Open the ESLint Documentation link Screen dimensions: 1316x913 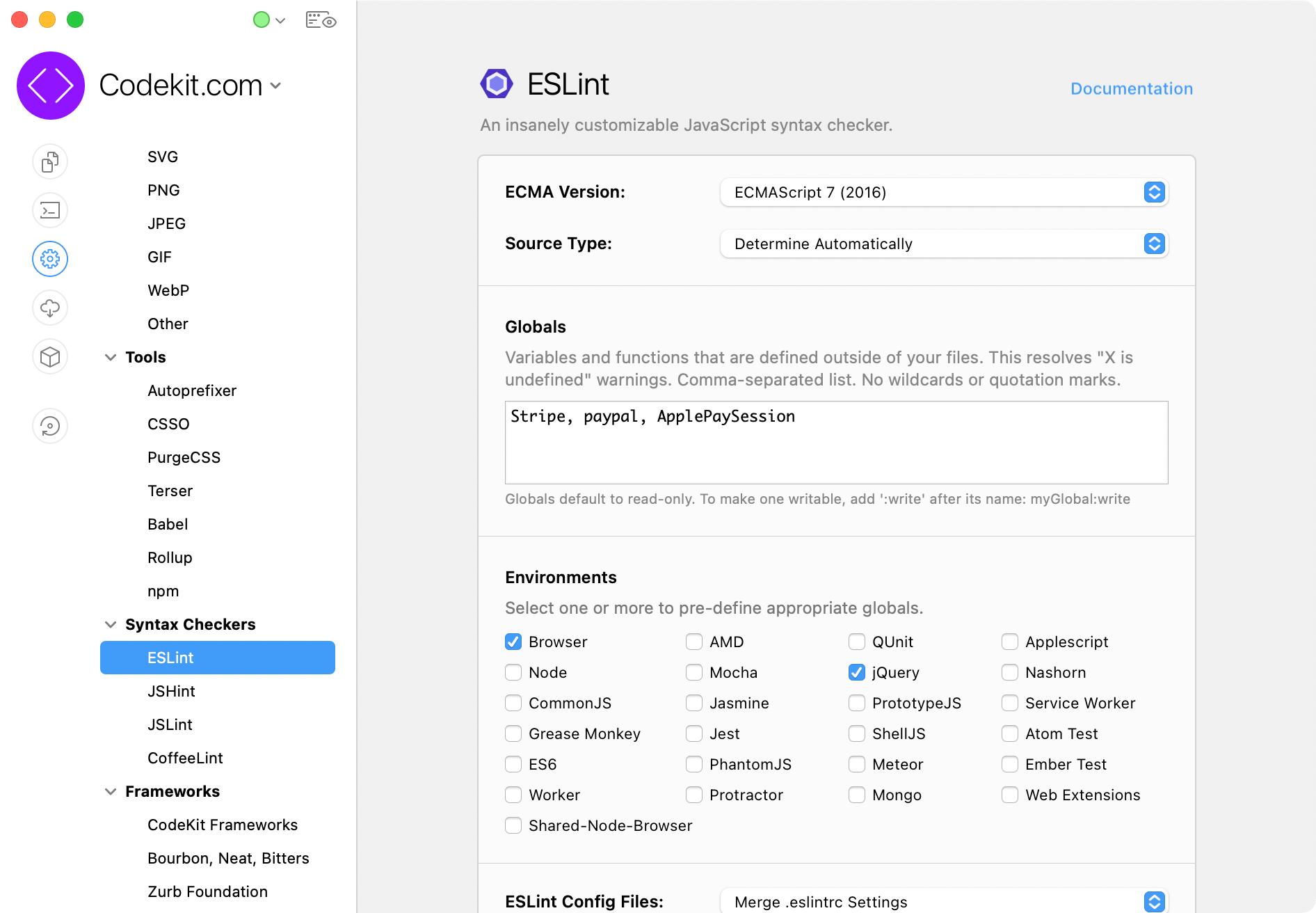click(1132, 88)
